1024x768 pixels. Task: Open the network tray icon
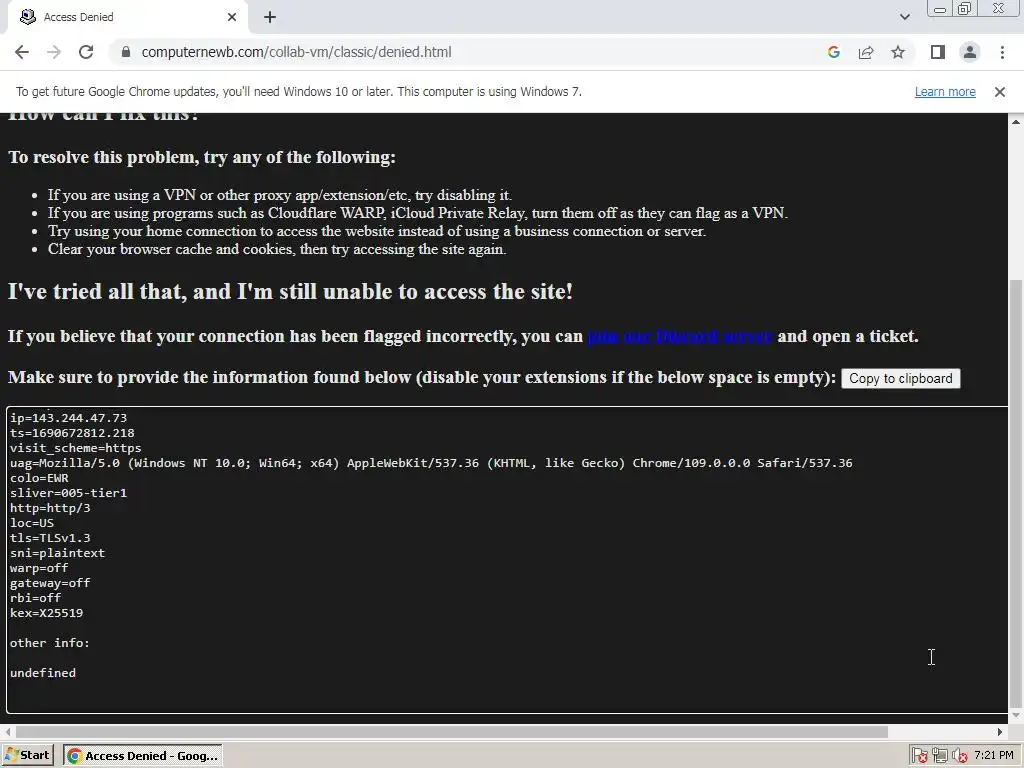[940, 756]
